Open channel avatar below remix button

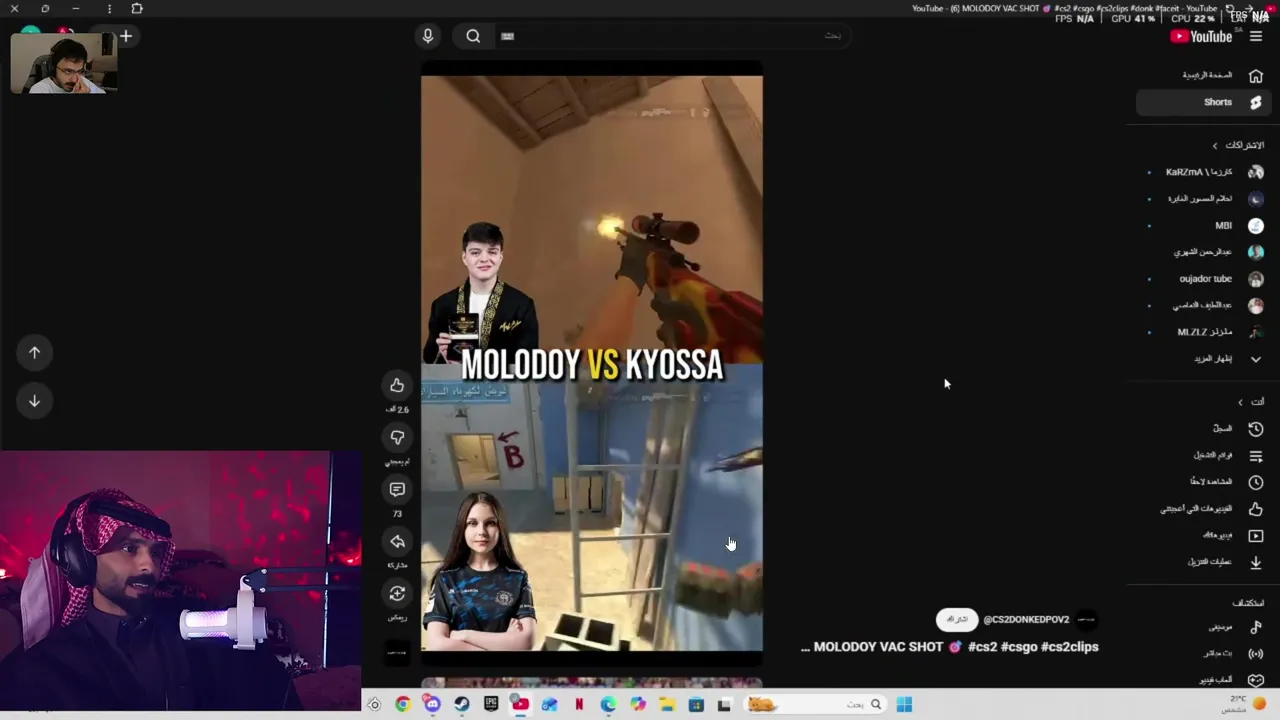[397, 653]
